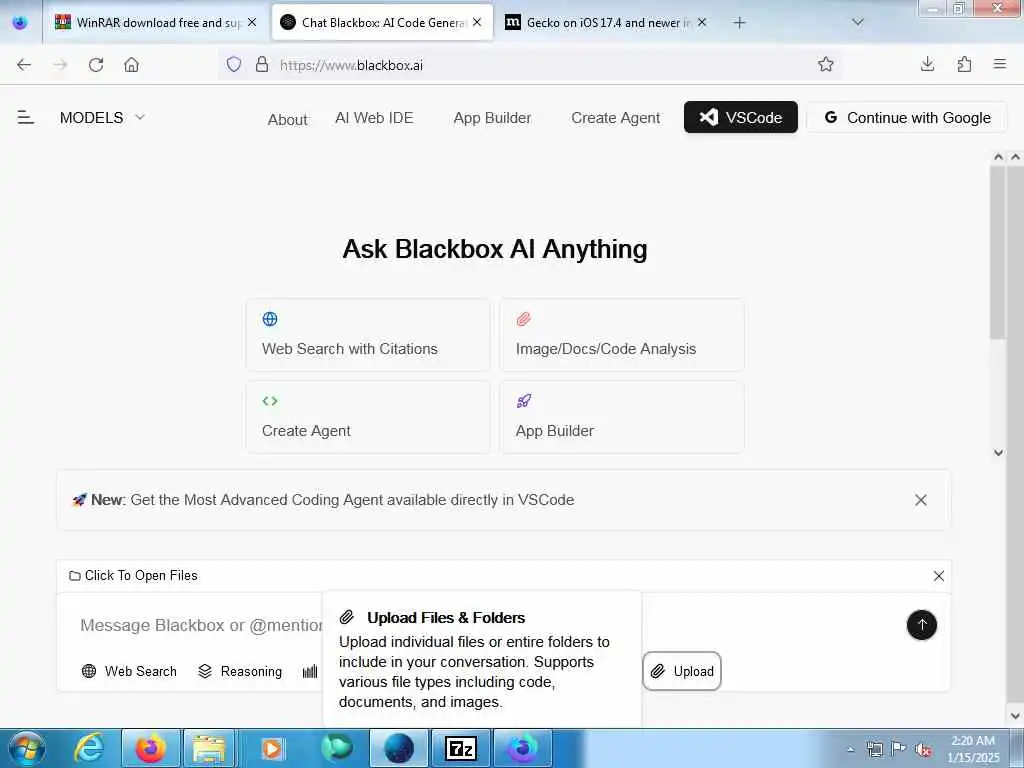Dismiss the New VSCode coding agent banner
The height and width of the screenshot is (768, 1024).
[x=921, y=500]
